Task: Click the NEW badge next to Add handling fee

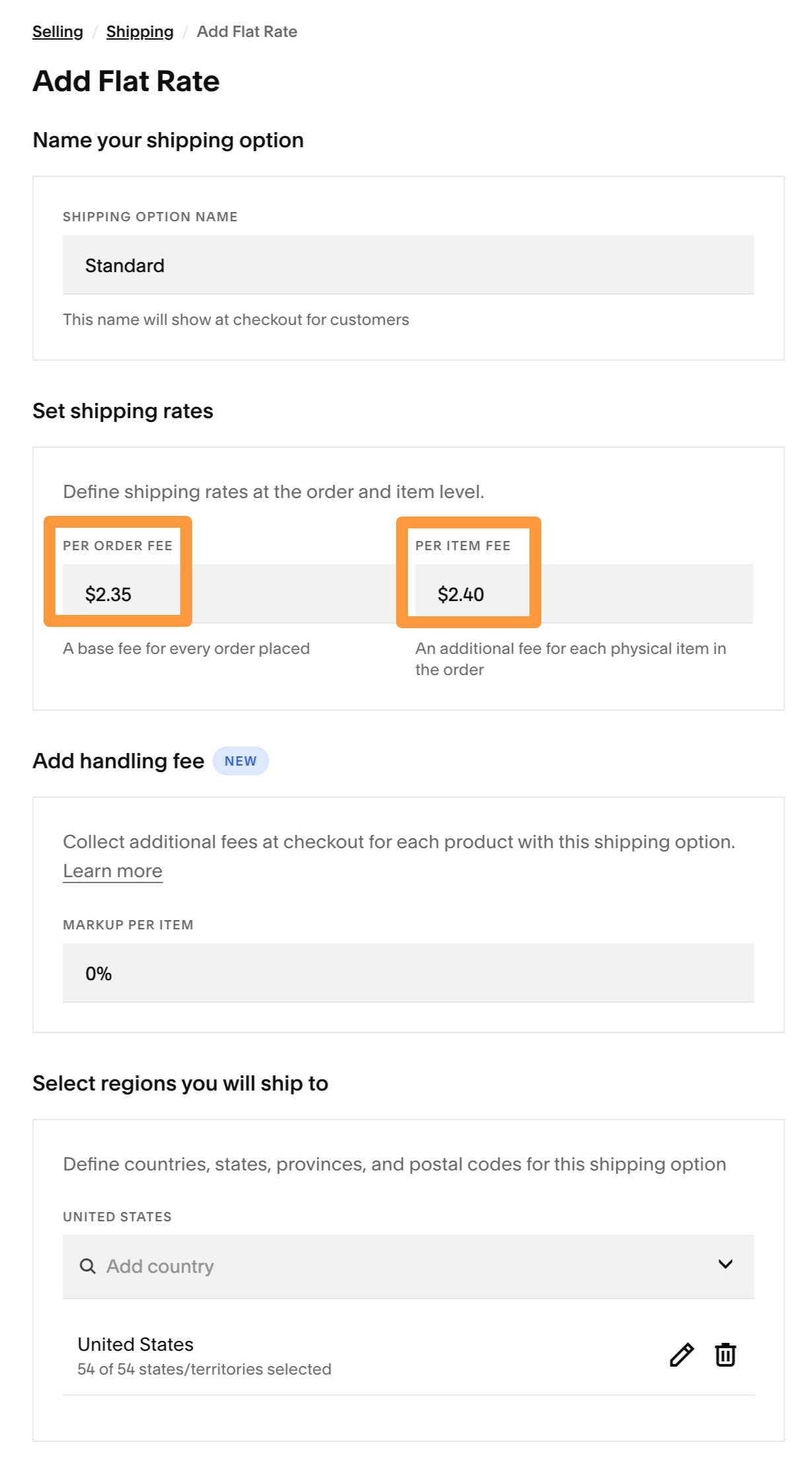Action: tap(241, 760)
